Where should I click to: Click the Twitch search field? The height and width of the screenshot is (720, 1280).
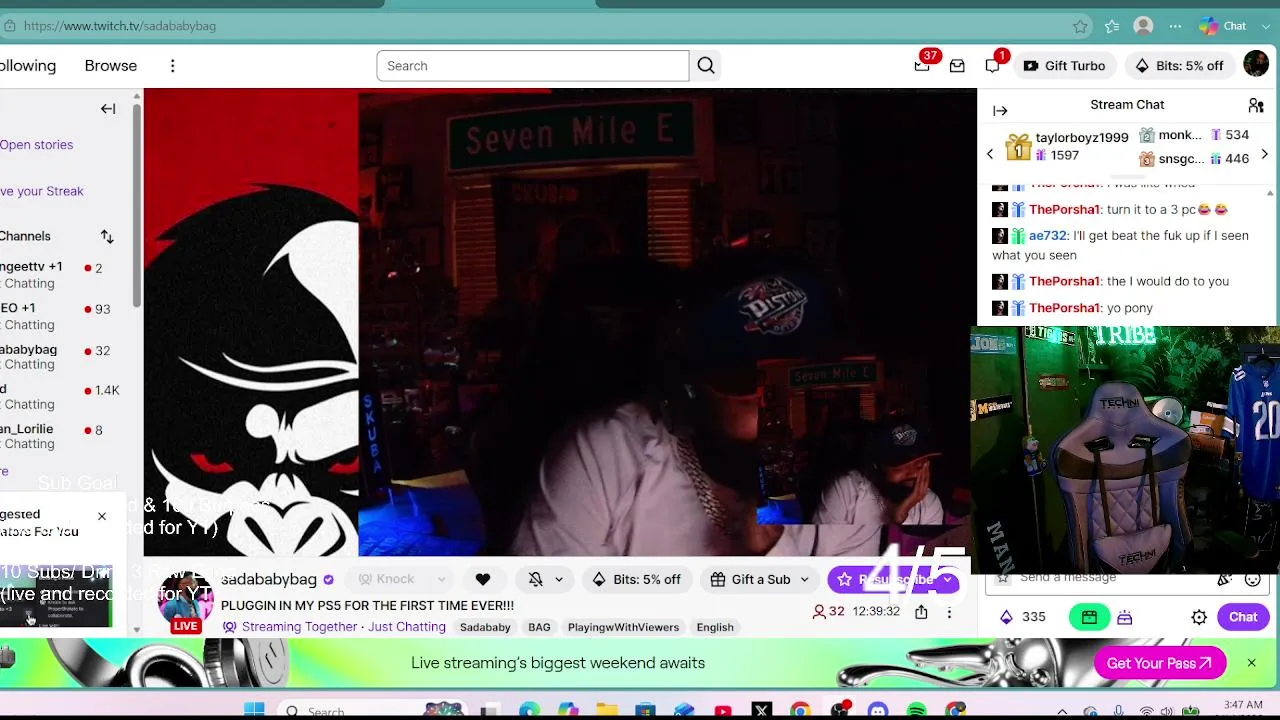532,66
